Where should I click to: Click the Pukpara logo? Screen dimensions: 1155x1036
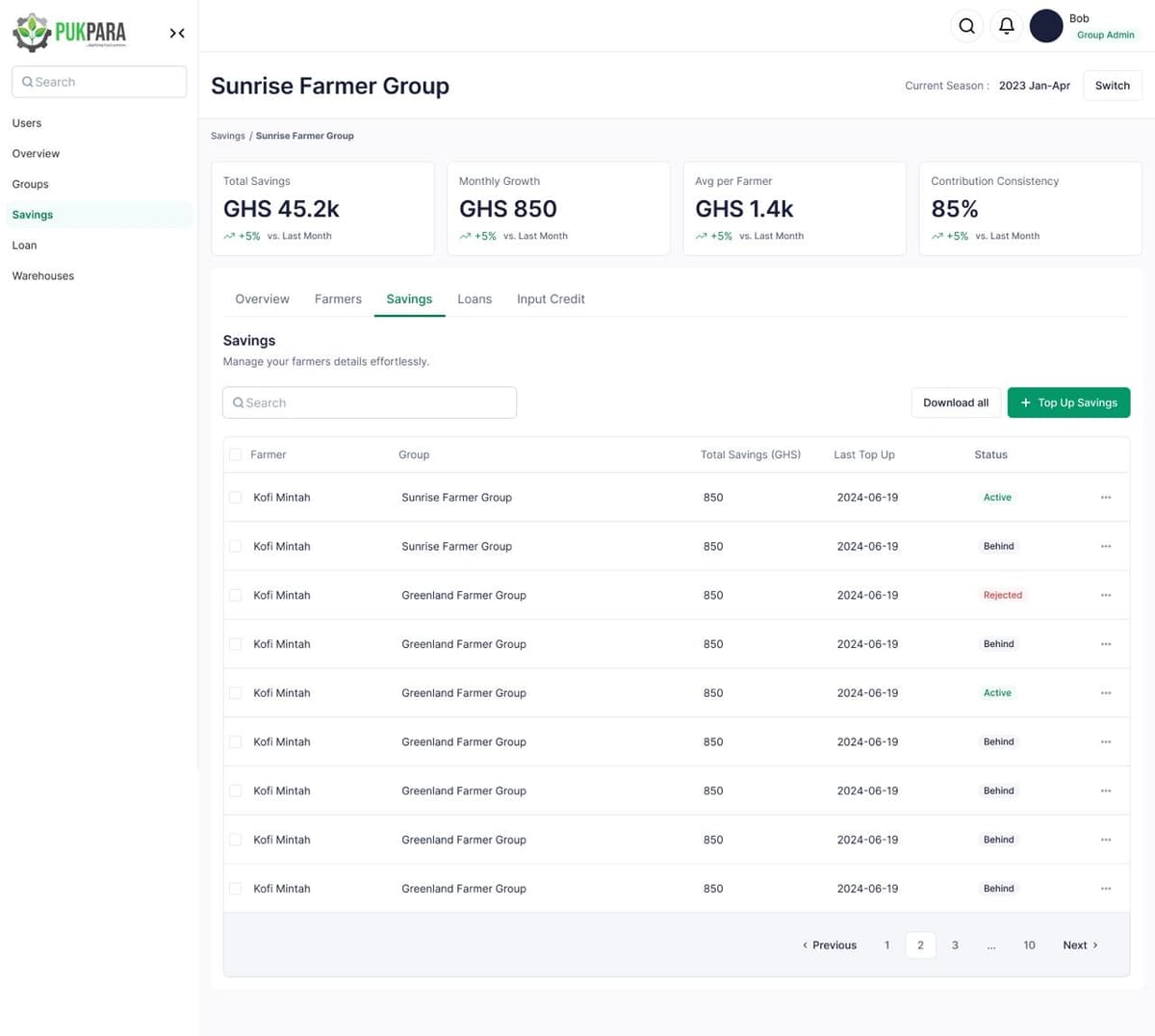coord(69,32)
